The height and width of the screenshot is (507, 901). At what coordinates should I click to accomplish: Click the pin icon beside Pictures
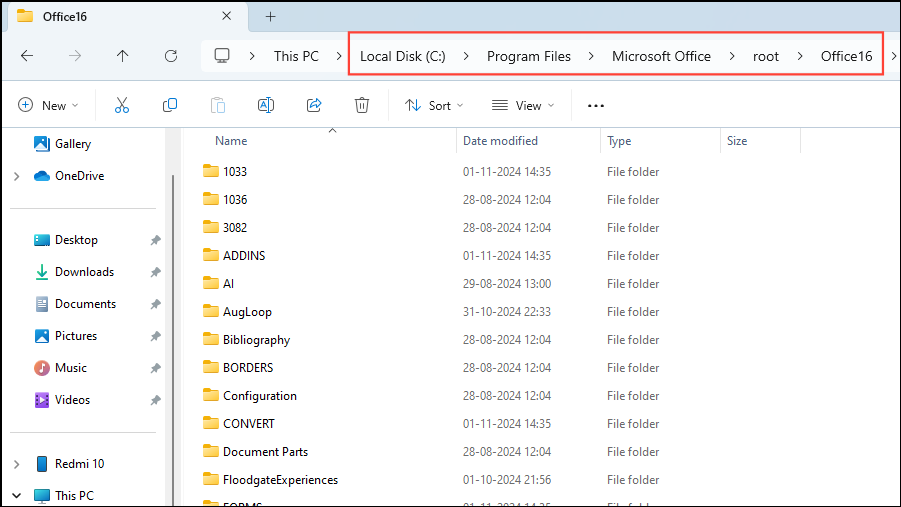click(x=156, y=336)
